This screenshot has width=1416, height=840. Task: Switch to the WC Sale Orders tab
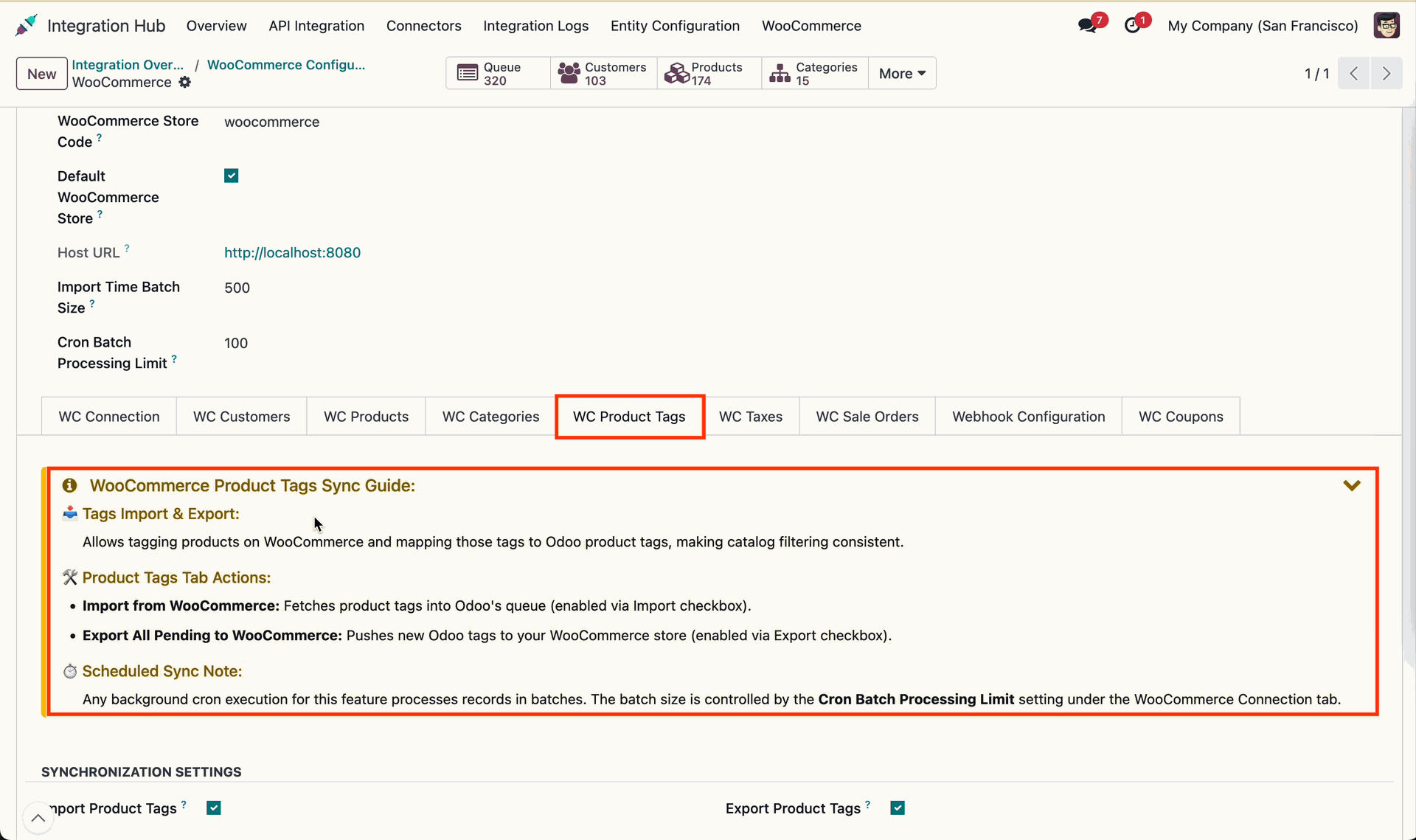867,417
